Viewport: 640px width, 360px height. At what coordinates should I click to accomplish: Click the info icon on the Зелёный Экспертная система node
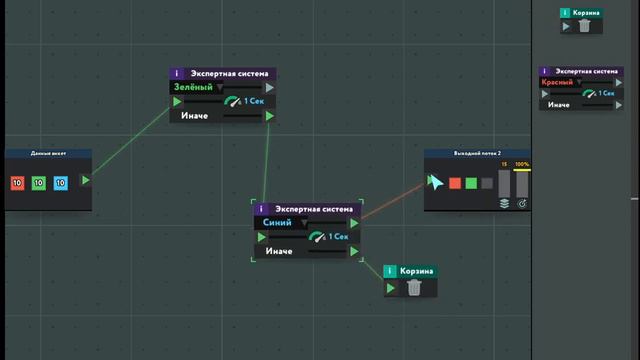(x=177, y=73)
